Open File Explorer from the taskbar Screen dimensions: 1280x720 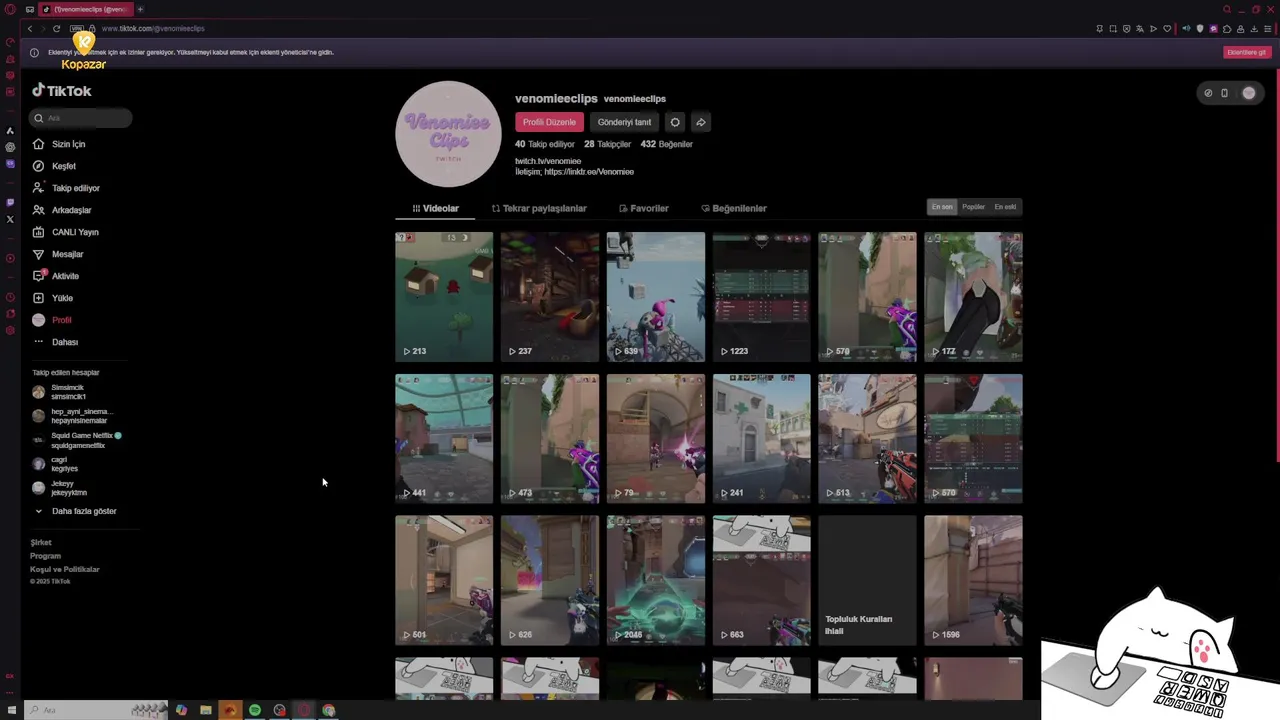205,710
